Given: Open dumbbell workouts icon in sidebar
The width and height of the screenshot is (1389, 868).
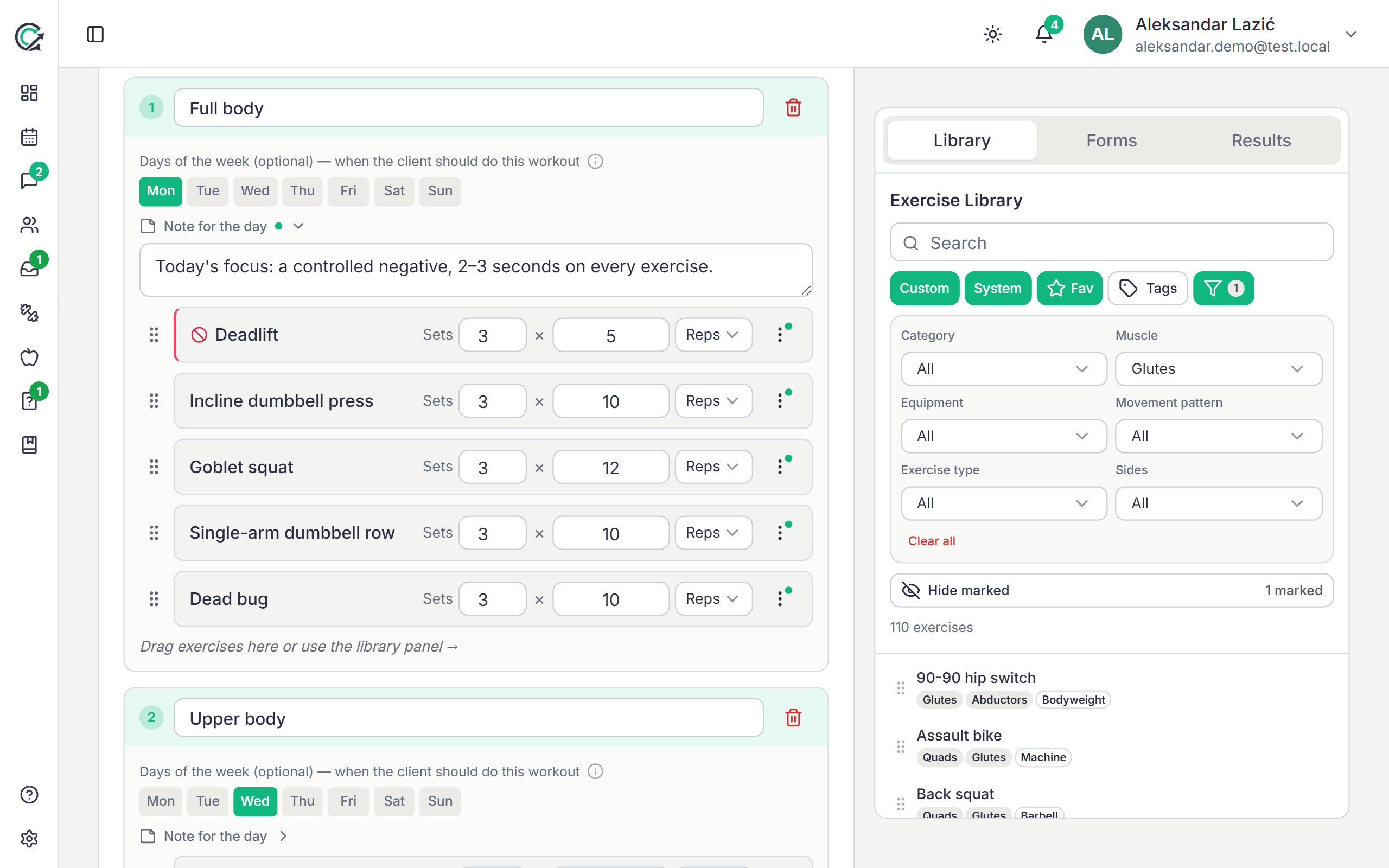Looking at the screenshot, I should (x=29, y=313).
